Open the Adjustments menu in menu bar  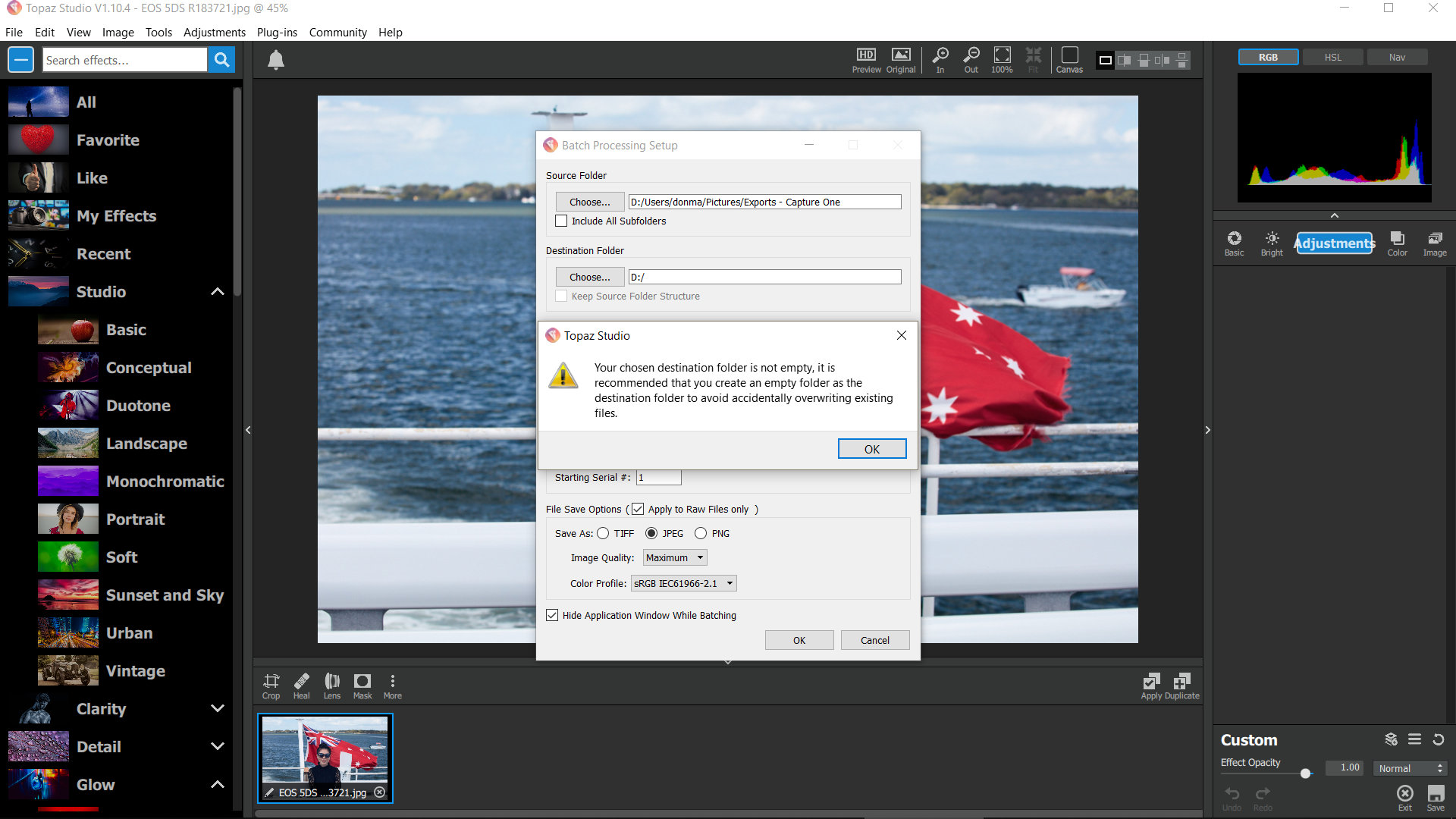[215, 32]
